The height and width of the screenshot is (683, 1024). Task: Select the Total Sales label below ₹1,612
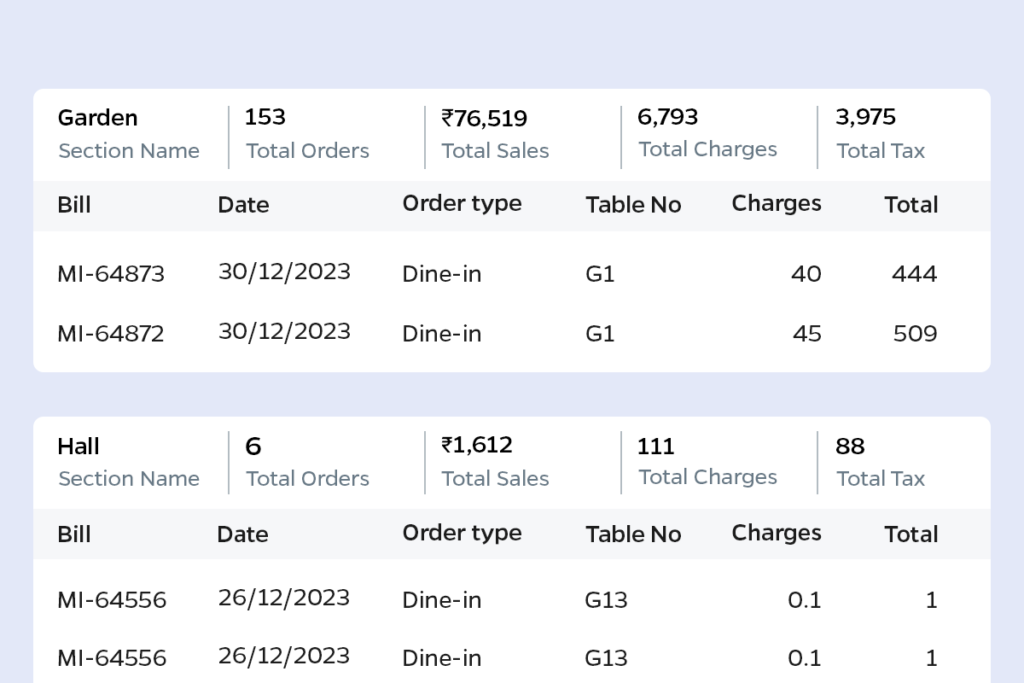pyautogui.click(x=495, y=479)
